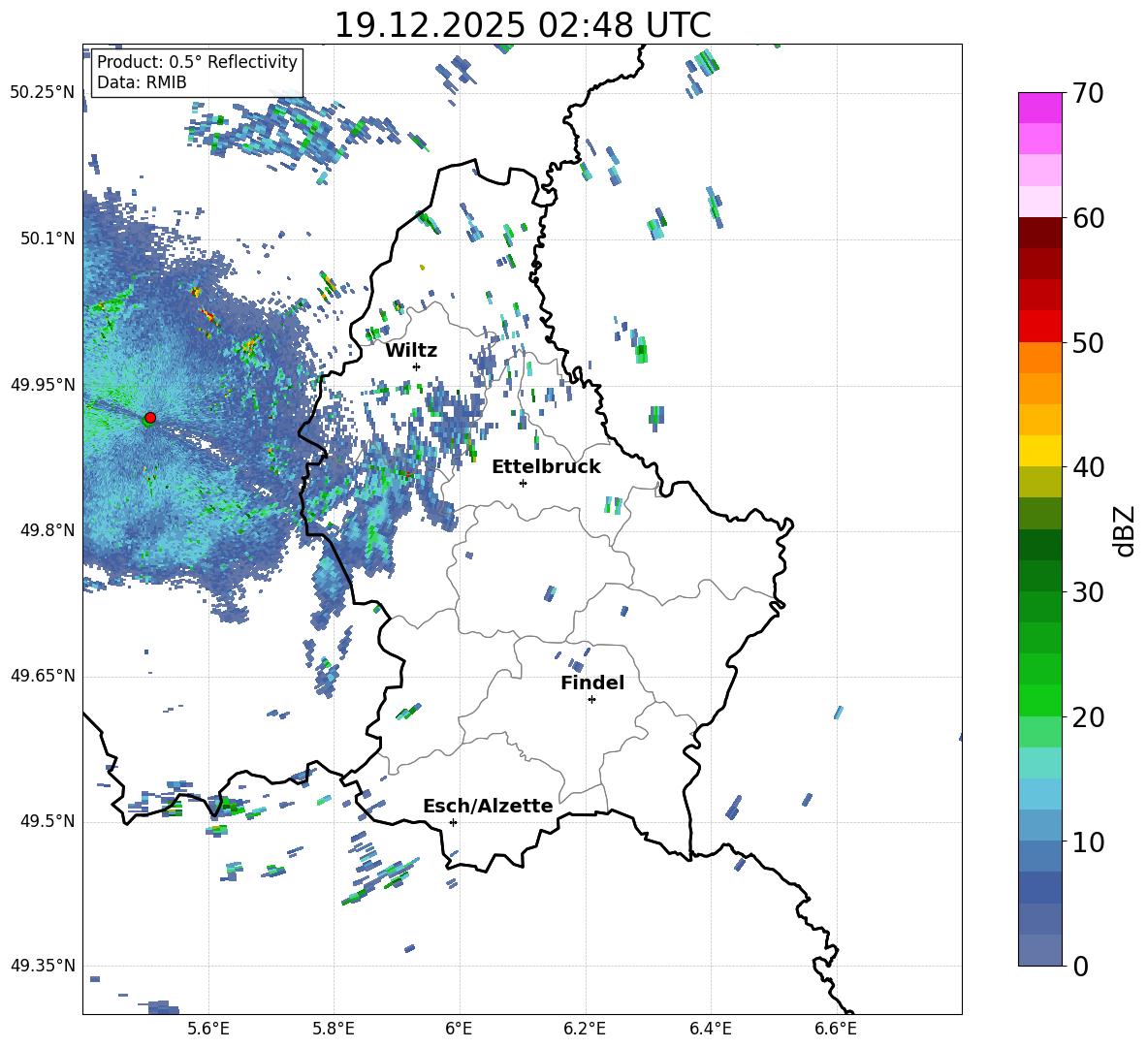Click the Esch/Alzette city label
This screenshot has height=1048, width=1148.
pyautogui.click(x=489, y=806)
